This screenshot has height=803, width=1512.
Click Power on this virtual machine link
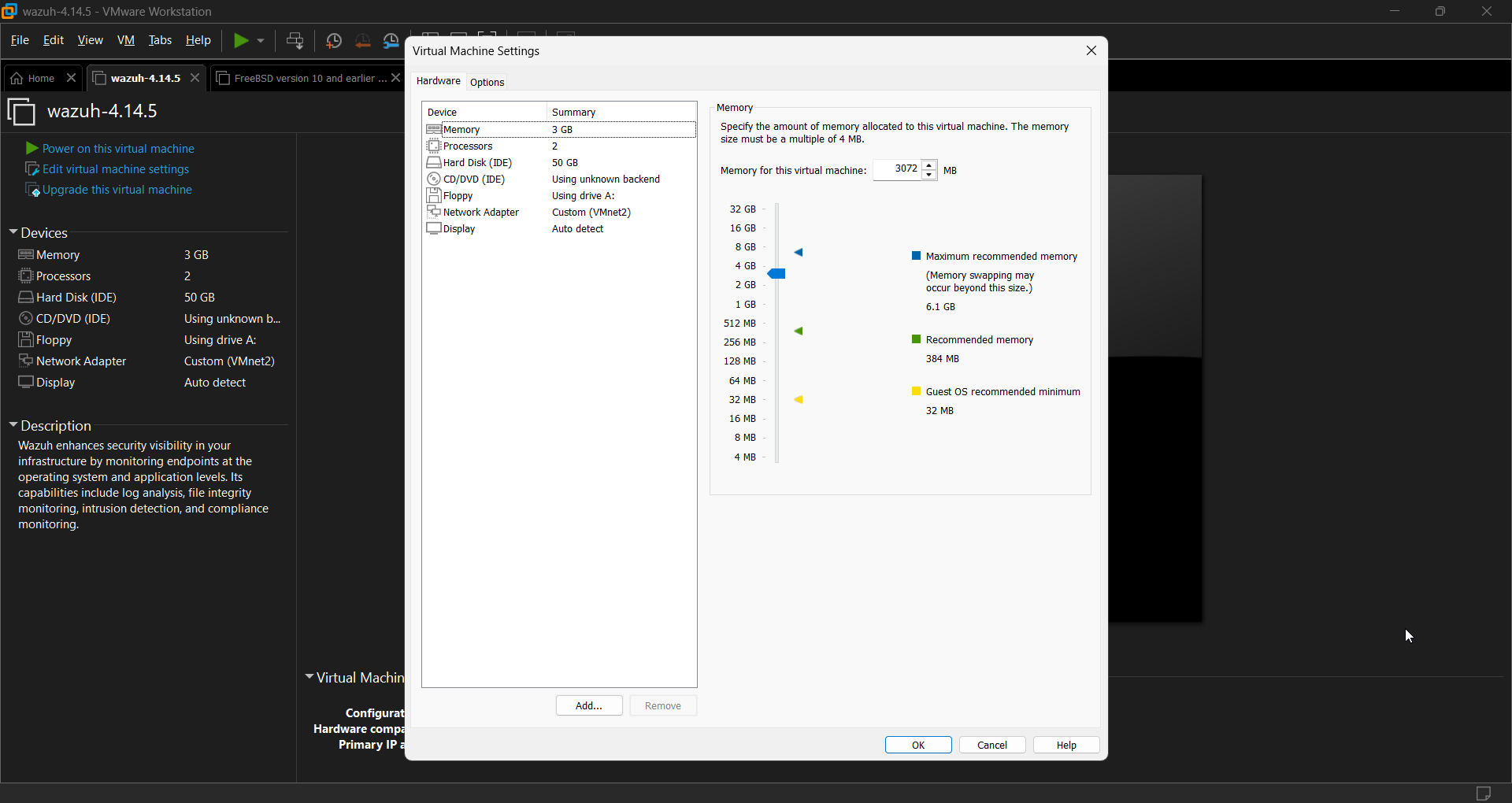(x=118, y=149)
